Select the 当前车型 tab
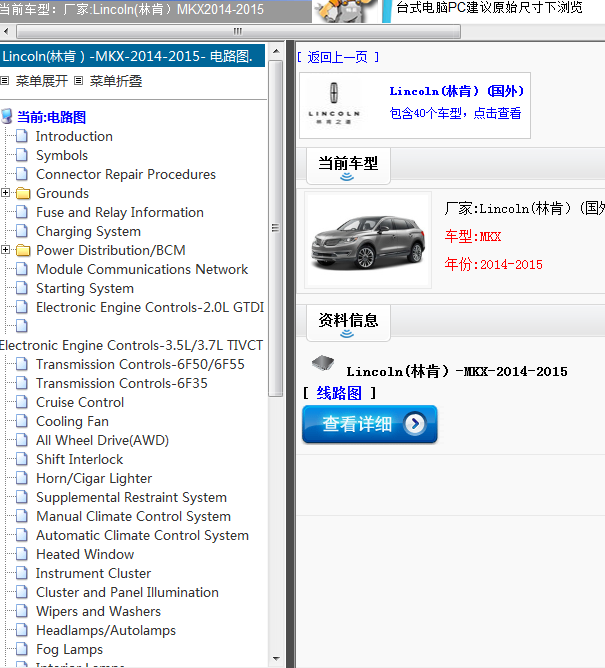Image resolution: width=605 pixels, height=668 pixels. pos(348,166)
